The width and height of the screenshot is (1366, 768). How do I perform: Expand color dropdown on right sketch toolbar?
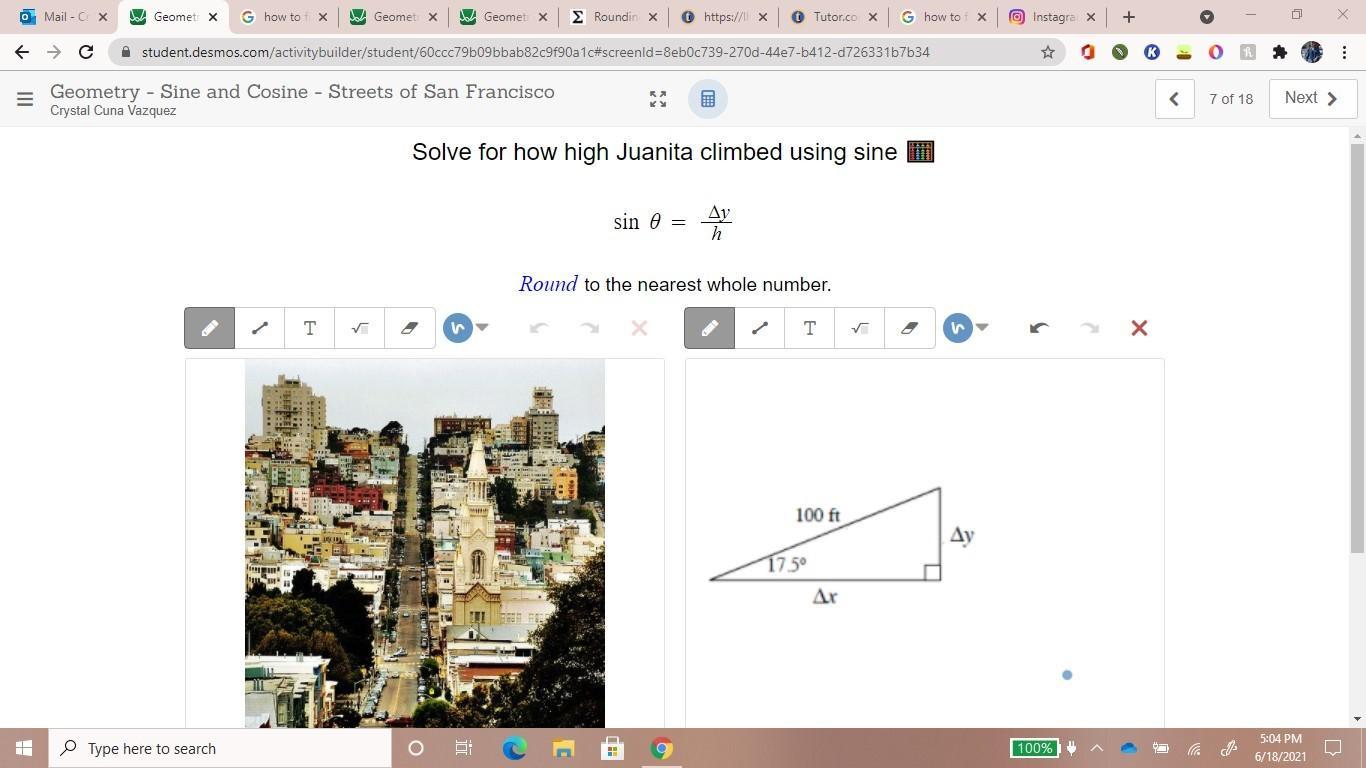[x=982, y=328]
